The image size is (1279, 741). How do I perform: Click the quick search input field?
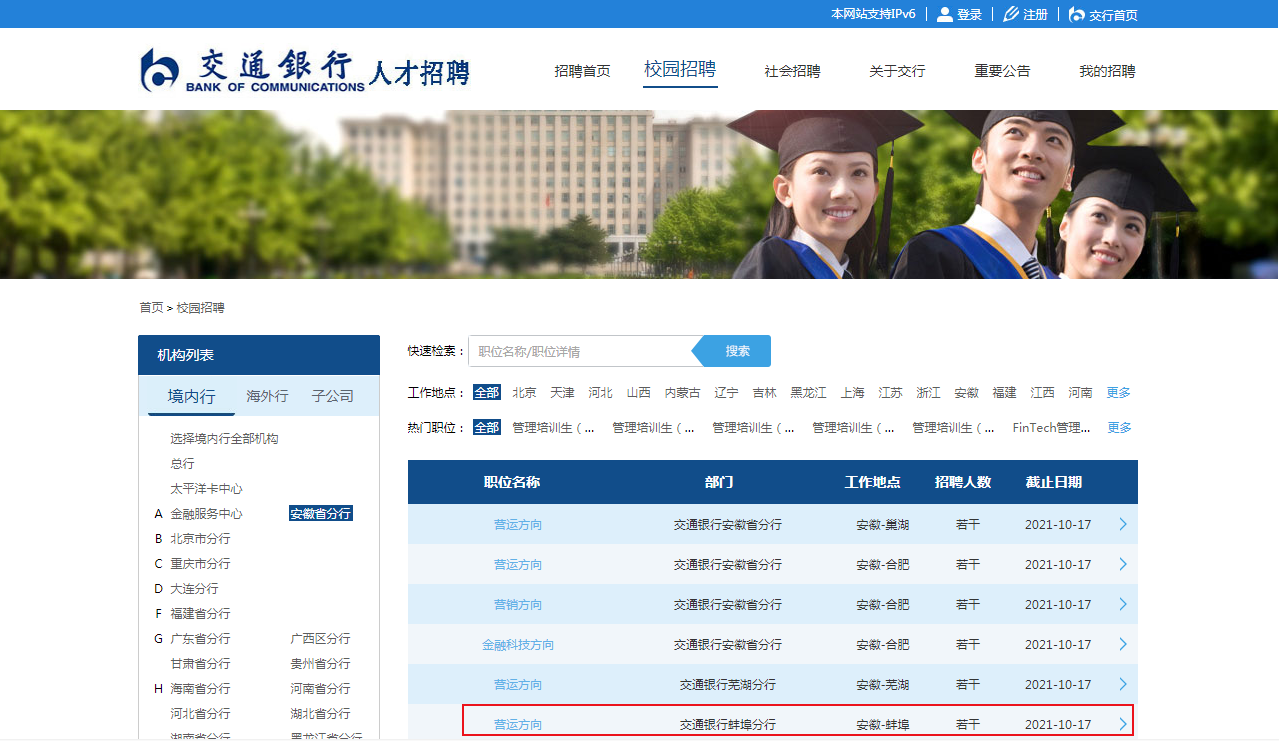point(580,351)
